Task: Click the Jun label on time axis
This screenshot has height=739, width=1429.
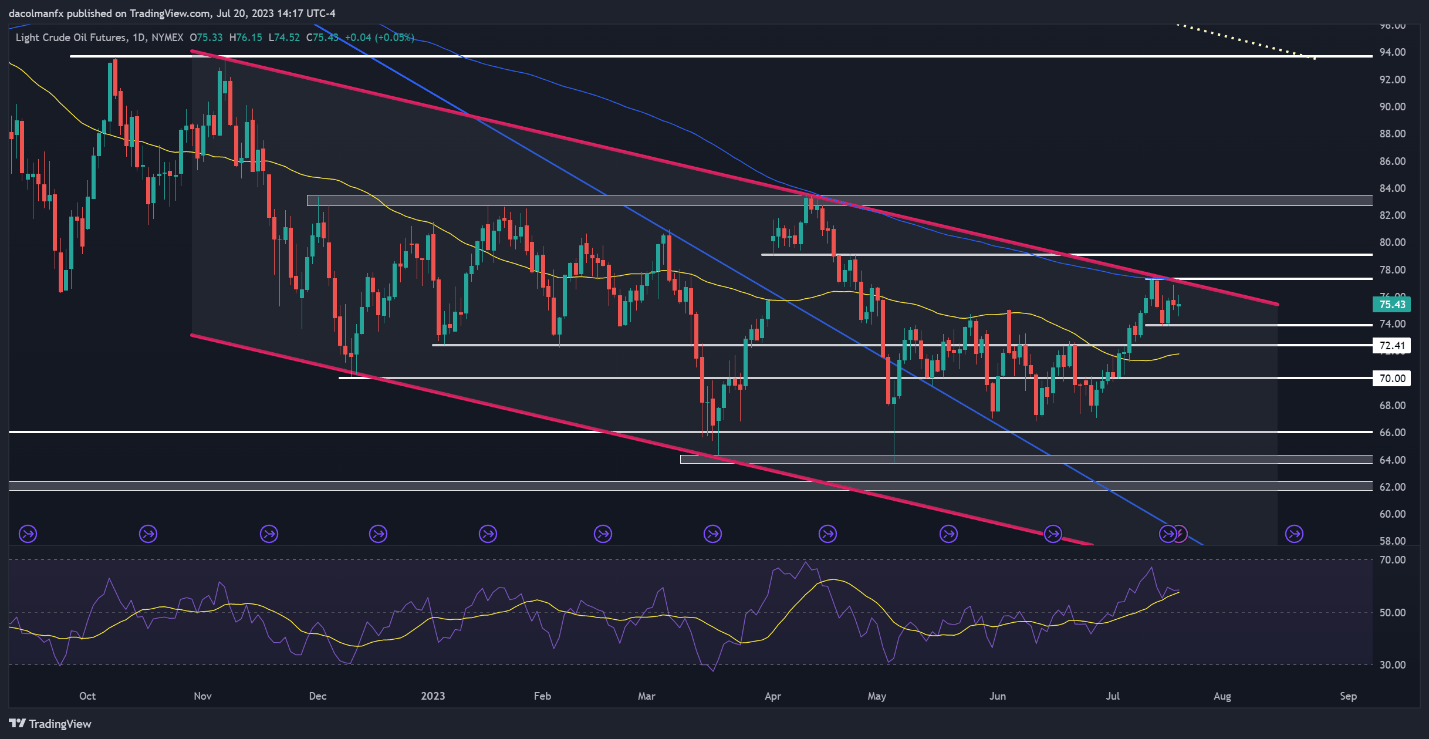Action: click(997, 694)
